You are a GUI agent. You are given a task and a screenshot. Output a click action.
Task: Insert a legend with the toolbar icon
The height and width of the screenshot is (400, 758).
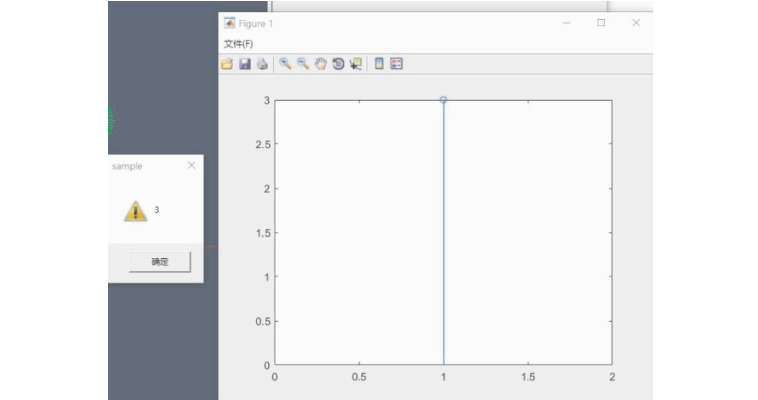pyautogui.click(x=396, y=64)
